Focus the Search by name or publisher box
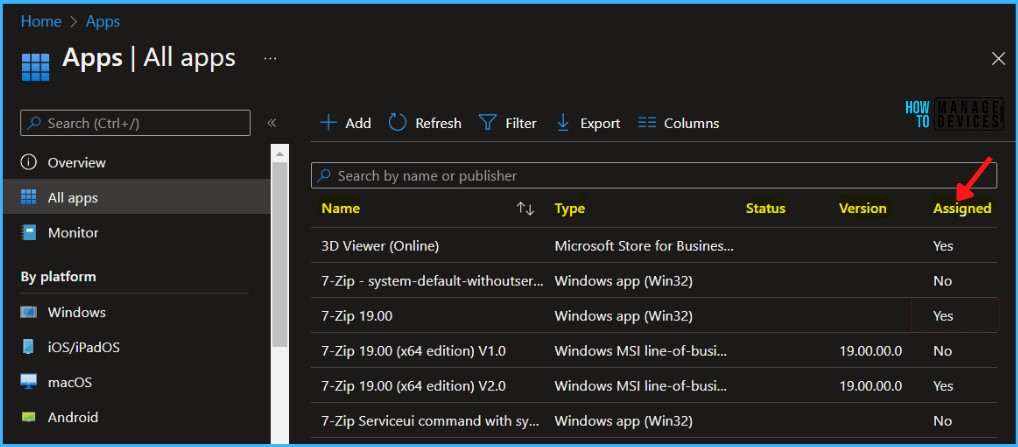The width and height of the screenshot is (1018, 447). (x=654, y=175)
